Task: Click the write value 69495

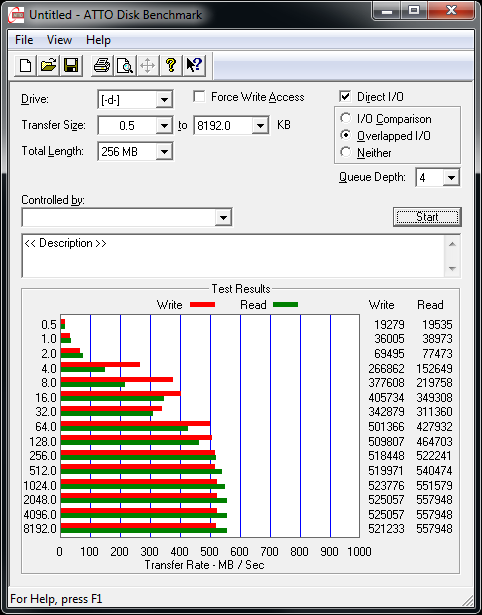Action: click(389, 354)
